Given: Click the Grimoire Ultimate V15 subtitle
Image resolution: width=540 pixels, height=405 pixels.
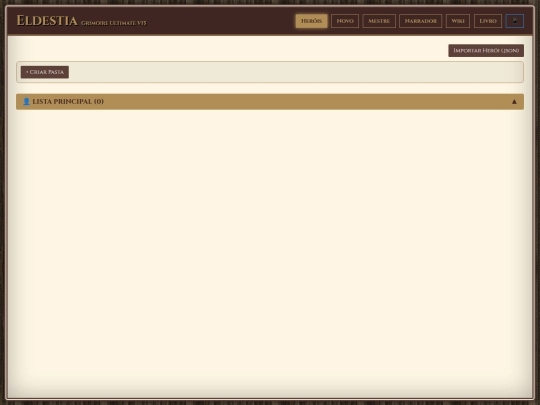Looking at the screenshot, I should [x=114, y=23].
